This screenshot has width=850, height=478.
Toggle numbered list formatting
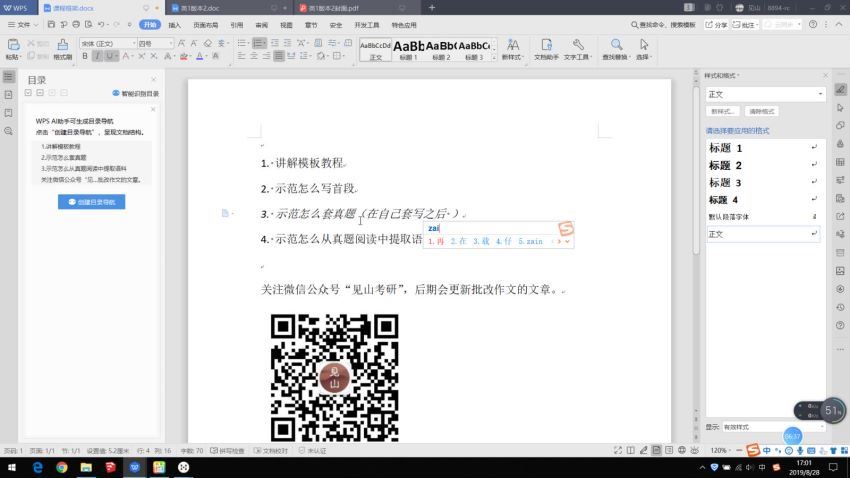coord(259,43)
